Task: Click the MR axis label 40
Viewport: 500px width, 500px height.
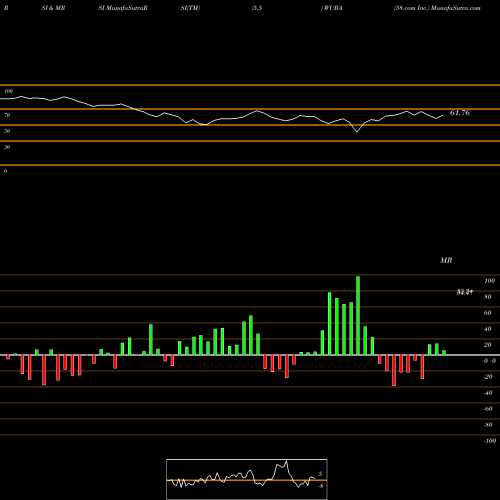Action: tap(488, 329)
